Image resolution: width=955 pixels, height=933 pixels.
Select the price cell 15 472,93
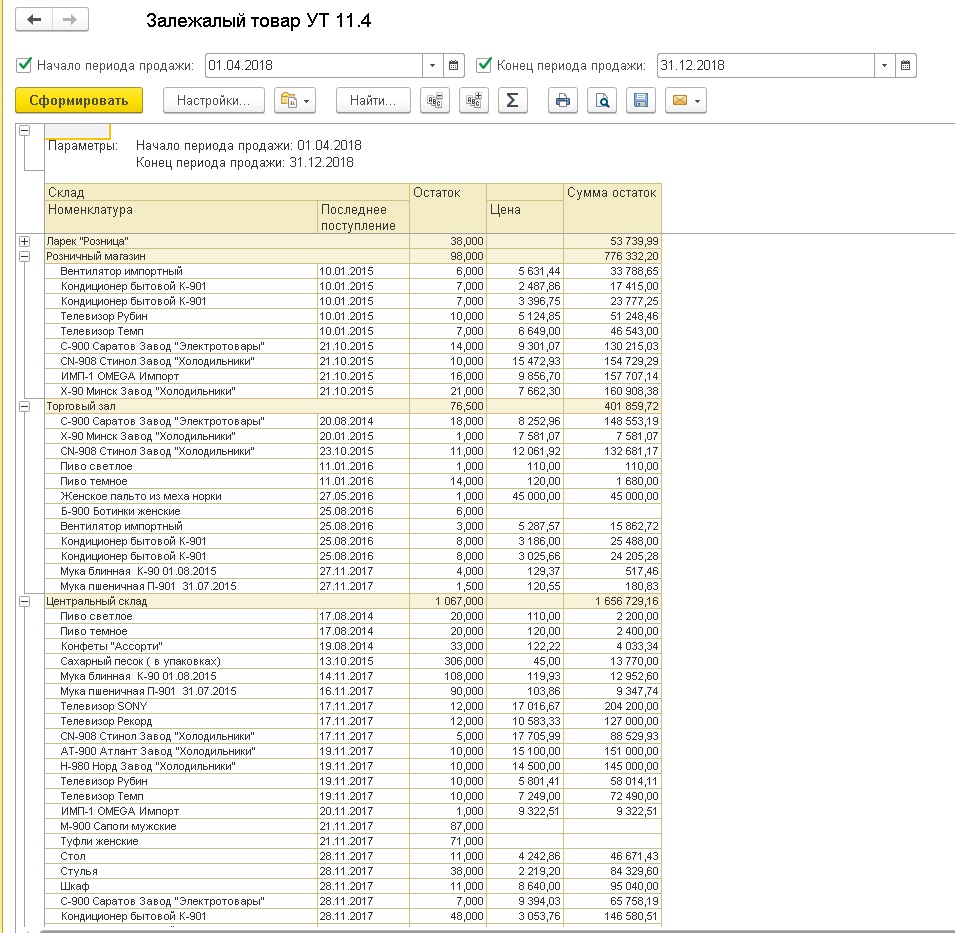click(524, 361)
